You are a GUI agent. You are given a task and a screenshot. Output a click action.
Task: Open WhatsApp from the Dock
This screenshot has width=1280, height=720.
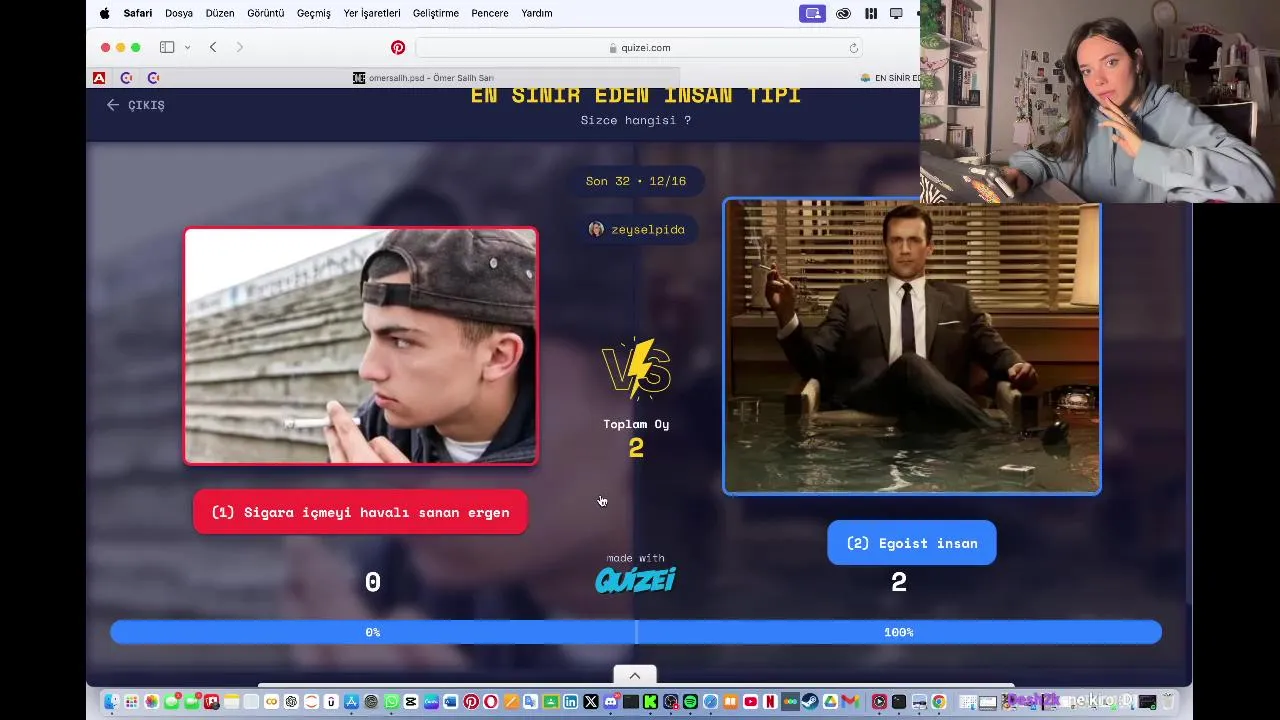pos(391,702)
